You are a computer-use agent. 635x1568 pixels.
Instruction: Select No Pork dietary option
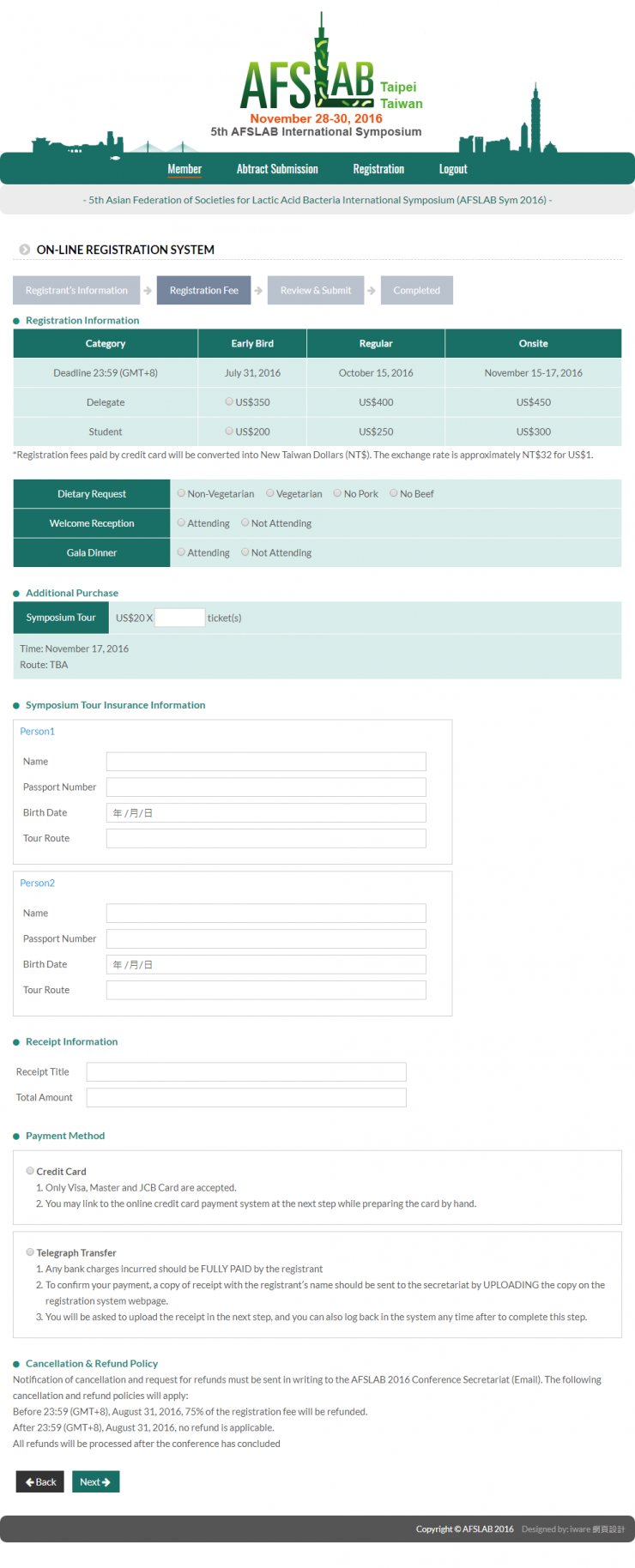[338, 493]
